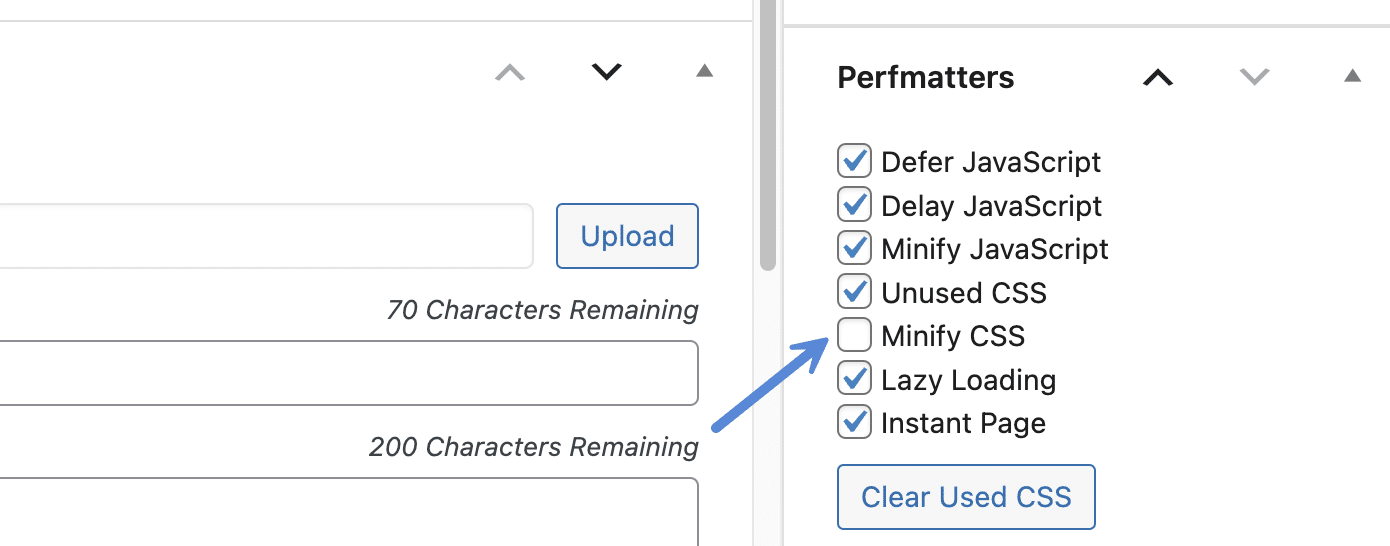This screenshot has width=1390, height=546.
Task: Toggle the Unused CSS checkbox
Action: click(854, 292)
